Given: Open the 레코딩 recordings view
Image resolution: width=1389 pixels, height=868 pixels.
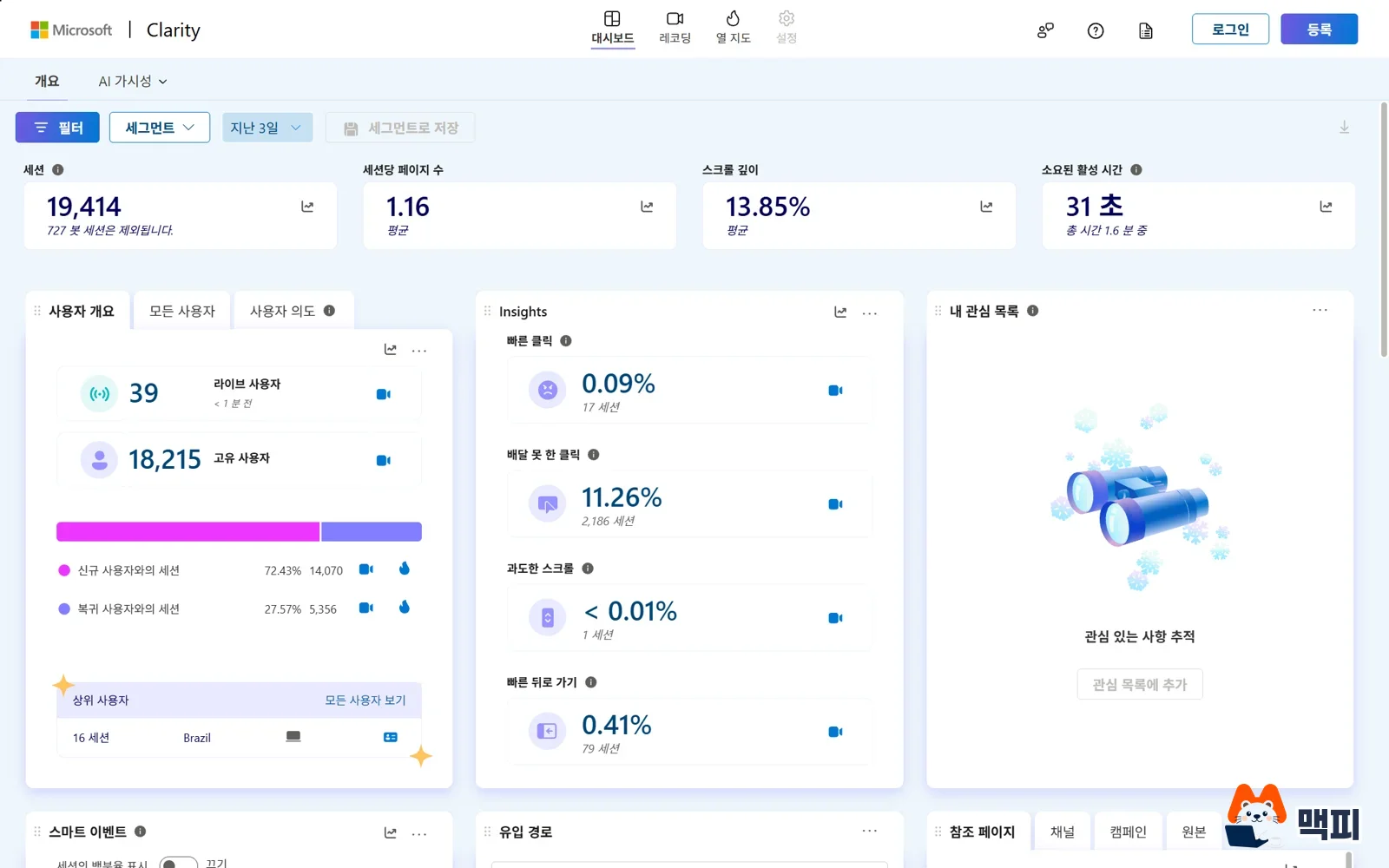Looking at the screenshot, I should coord(675,28).
